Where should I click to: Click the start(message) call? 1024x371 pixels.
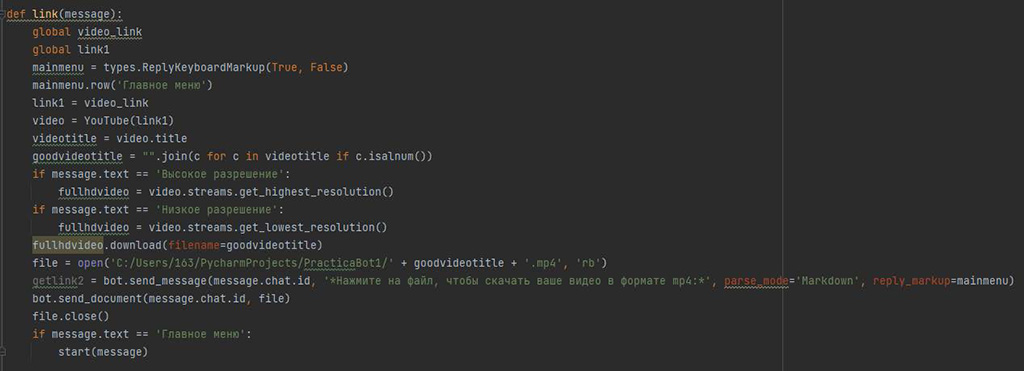click(x=103, y=352)
